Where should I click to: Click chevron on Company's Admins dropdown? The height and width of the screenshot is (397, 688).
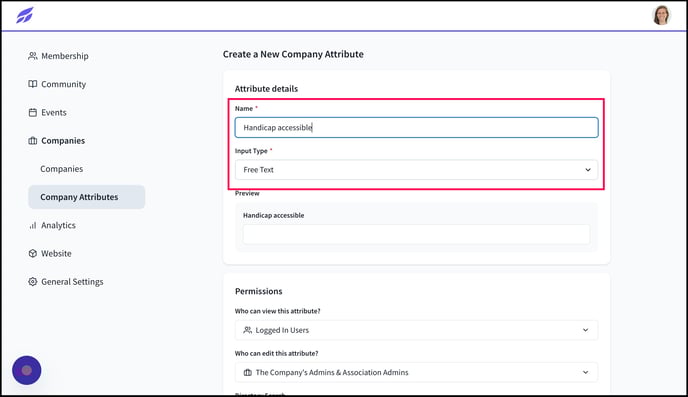(585, 372)
